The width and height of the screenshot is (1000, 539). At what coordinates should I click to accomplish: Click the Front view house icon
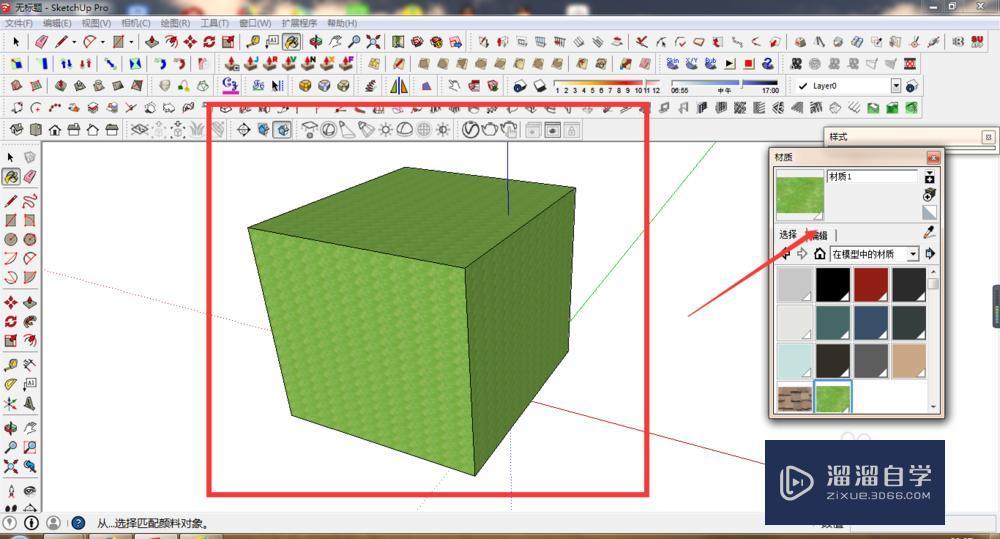[55, 129]
